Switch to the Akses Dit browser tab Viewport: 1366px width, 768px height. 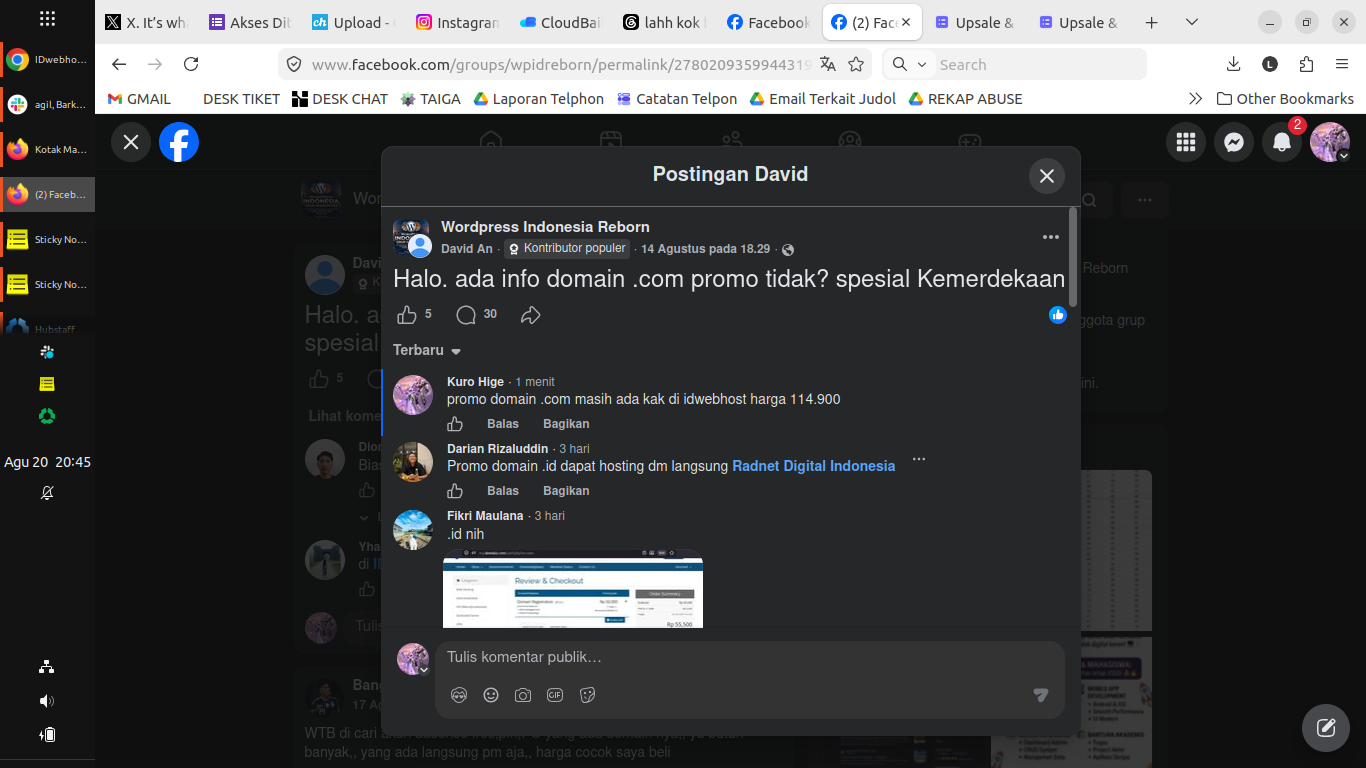click(x=250, y=22)
